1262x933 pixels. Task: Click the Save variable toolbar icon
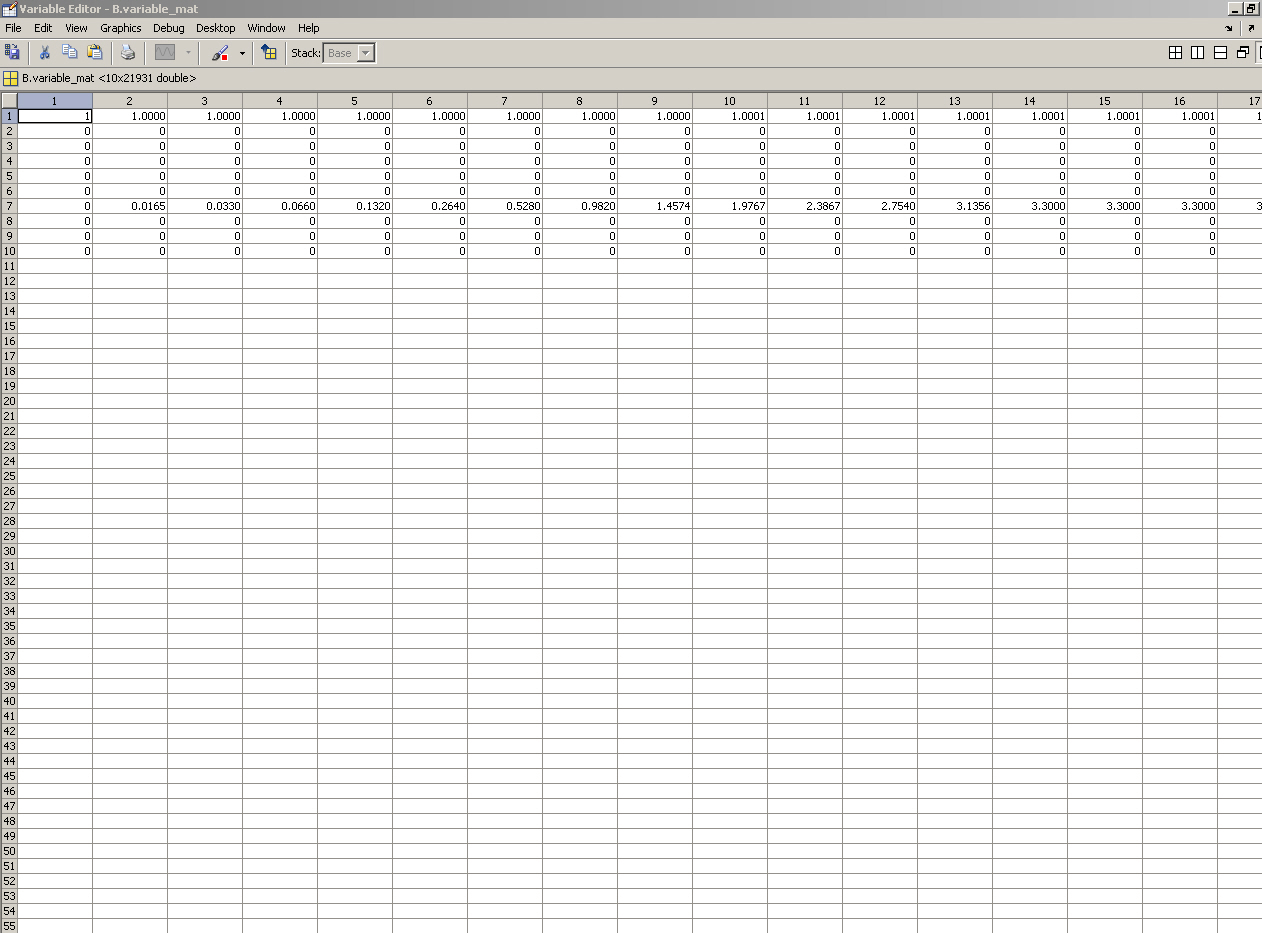(12, 52)
